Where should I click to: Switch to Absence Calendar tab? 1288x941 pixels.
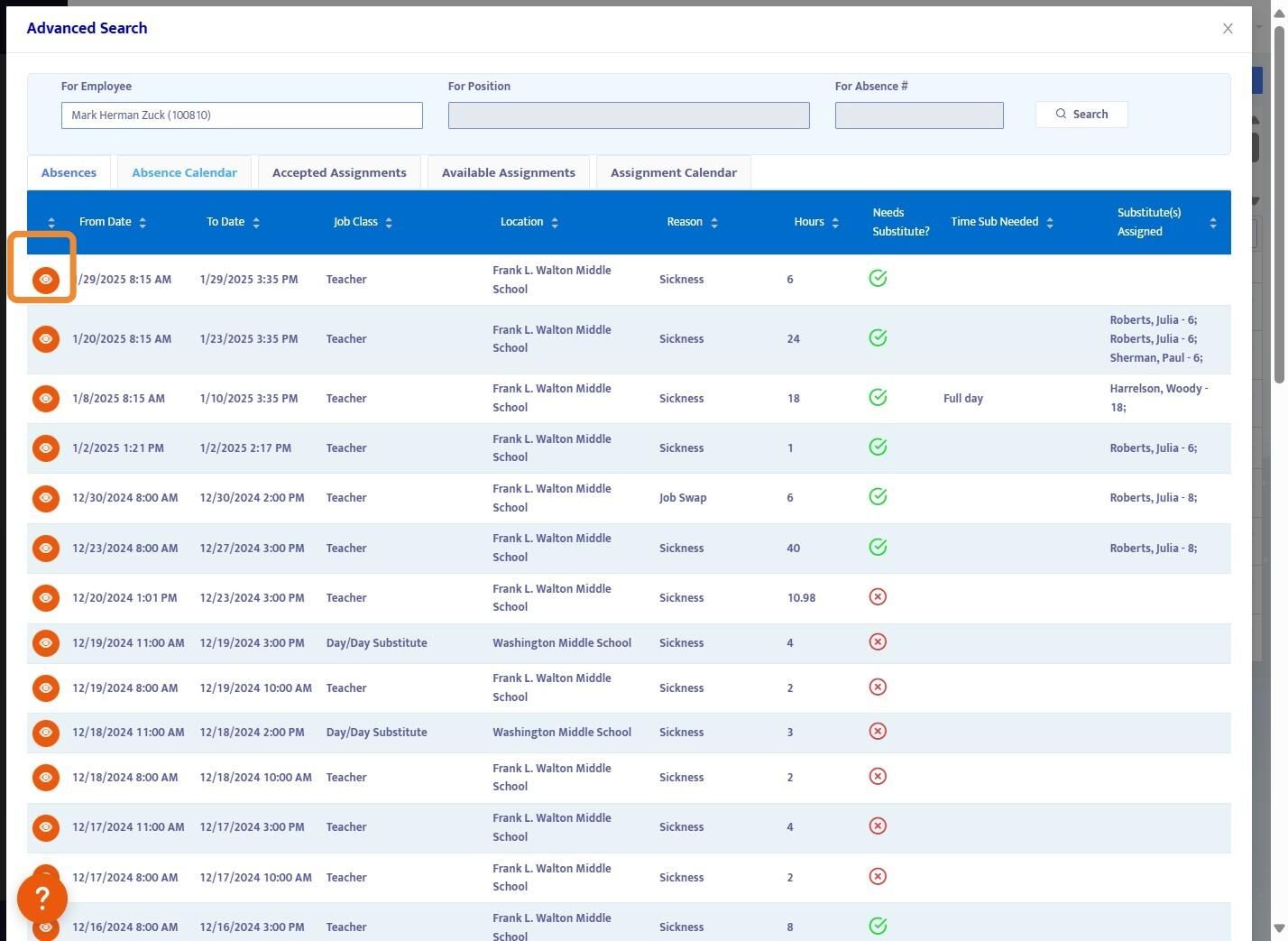pos(184,172)
